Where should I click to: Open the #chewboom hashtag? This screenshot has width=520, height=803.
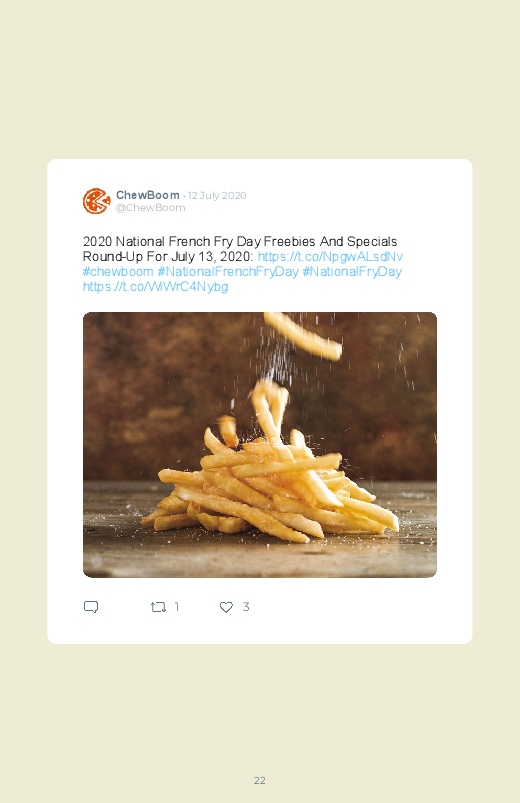point(118,271)
